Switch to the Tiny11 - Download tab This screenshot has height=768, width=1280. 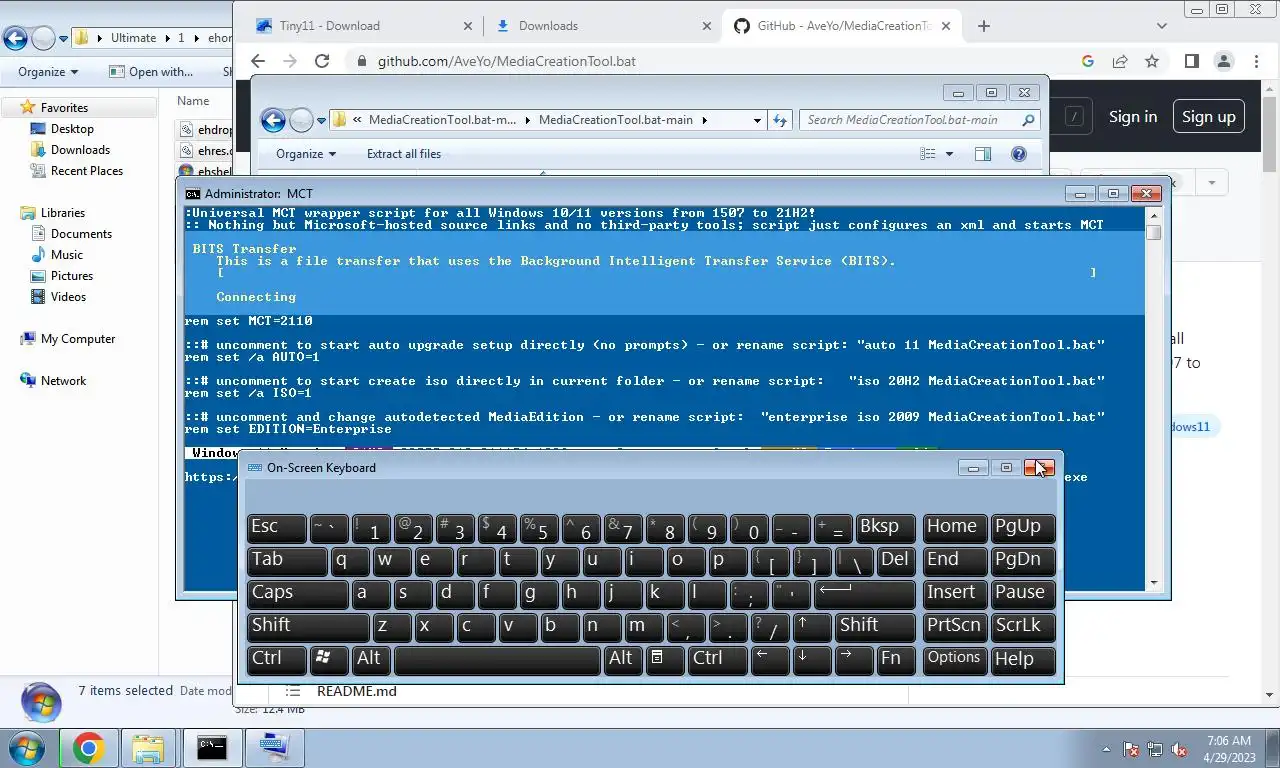pos(361,26)
